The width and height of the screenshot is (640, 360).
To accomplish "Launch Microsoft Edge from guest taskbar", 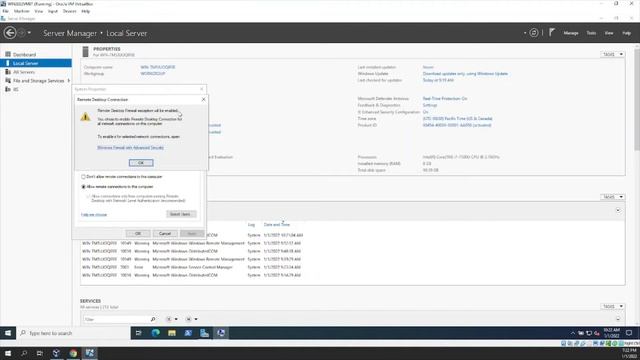I will [156, 333].
